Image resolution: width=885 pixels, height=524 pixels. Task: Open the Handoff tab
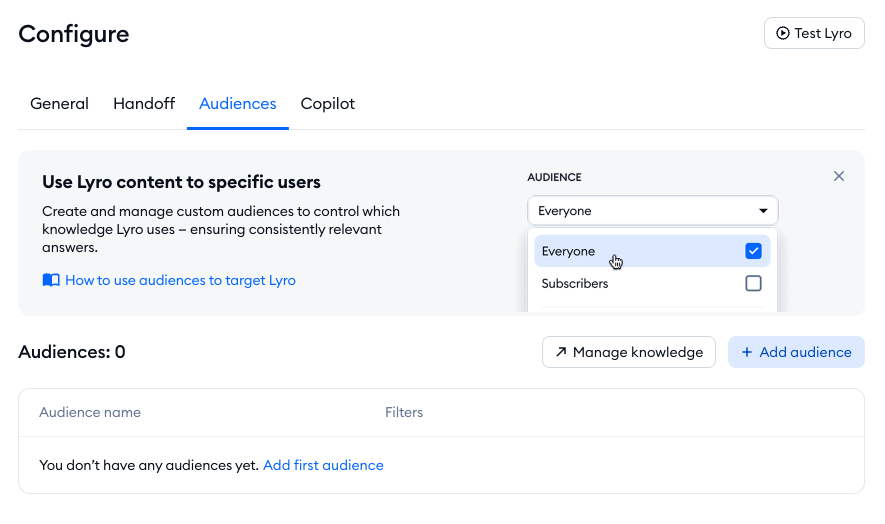click(x=144, y=104)
